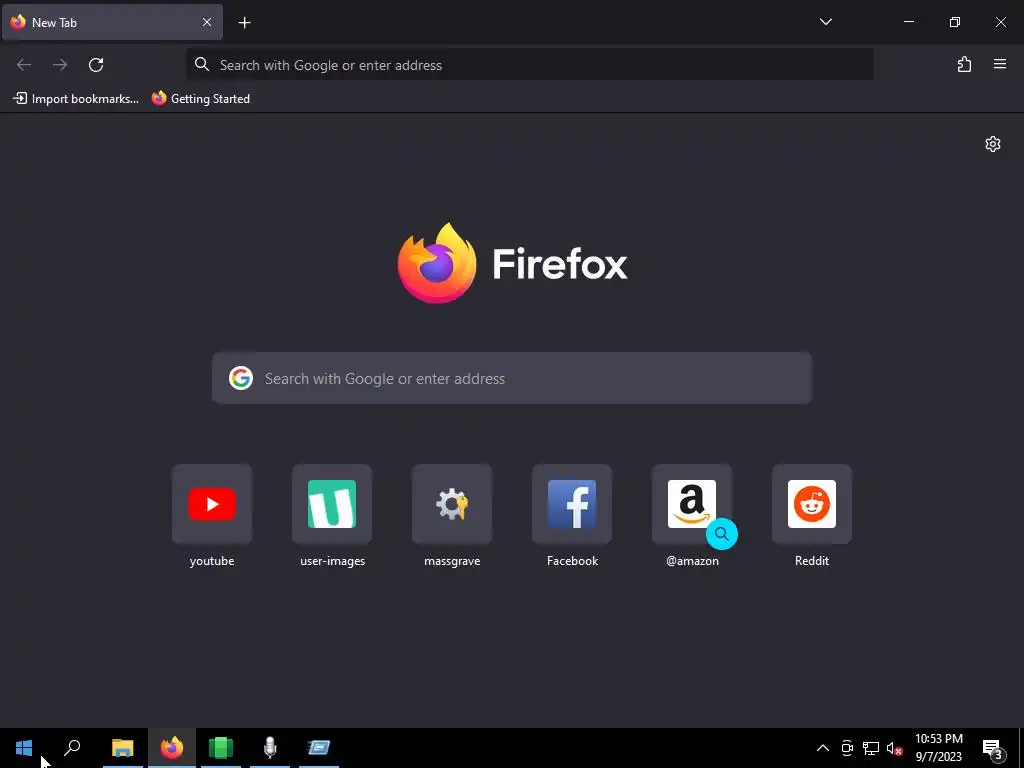Open the YouTube shortcut tile
The height and width of the screenshot is (768, 1024).
(212, 504)
